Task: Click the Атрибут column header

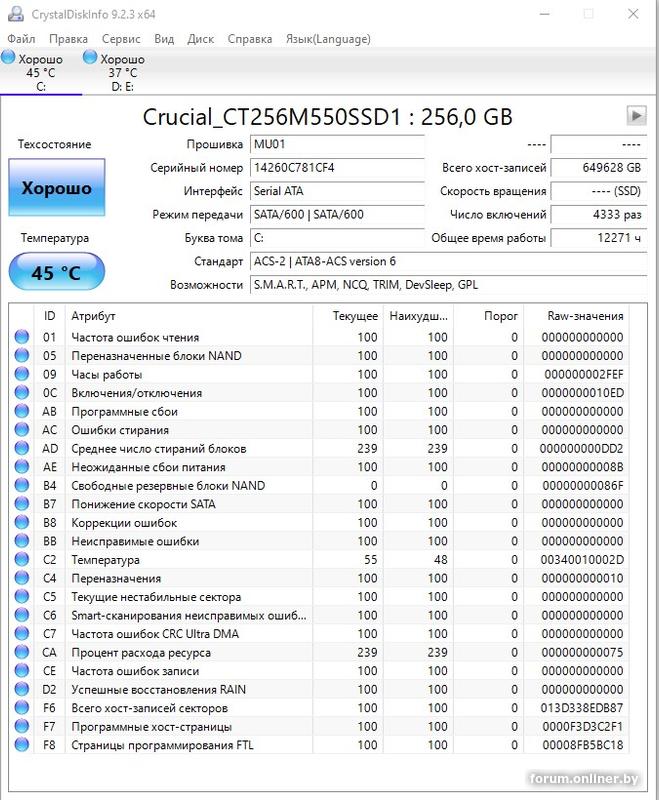Action: (x=189, y=316)
